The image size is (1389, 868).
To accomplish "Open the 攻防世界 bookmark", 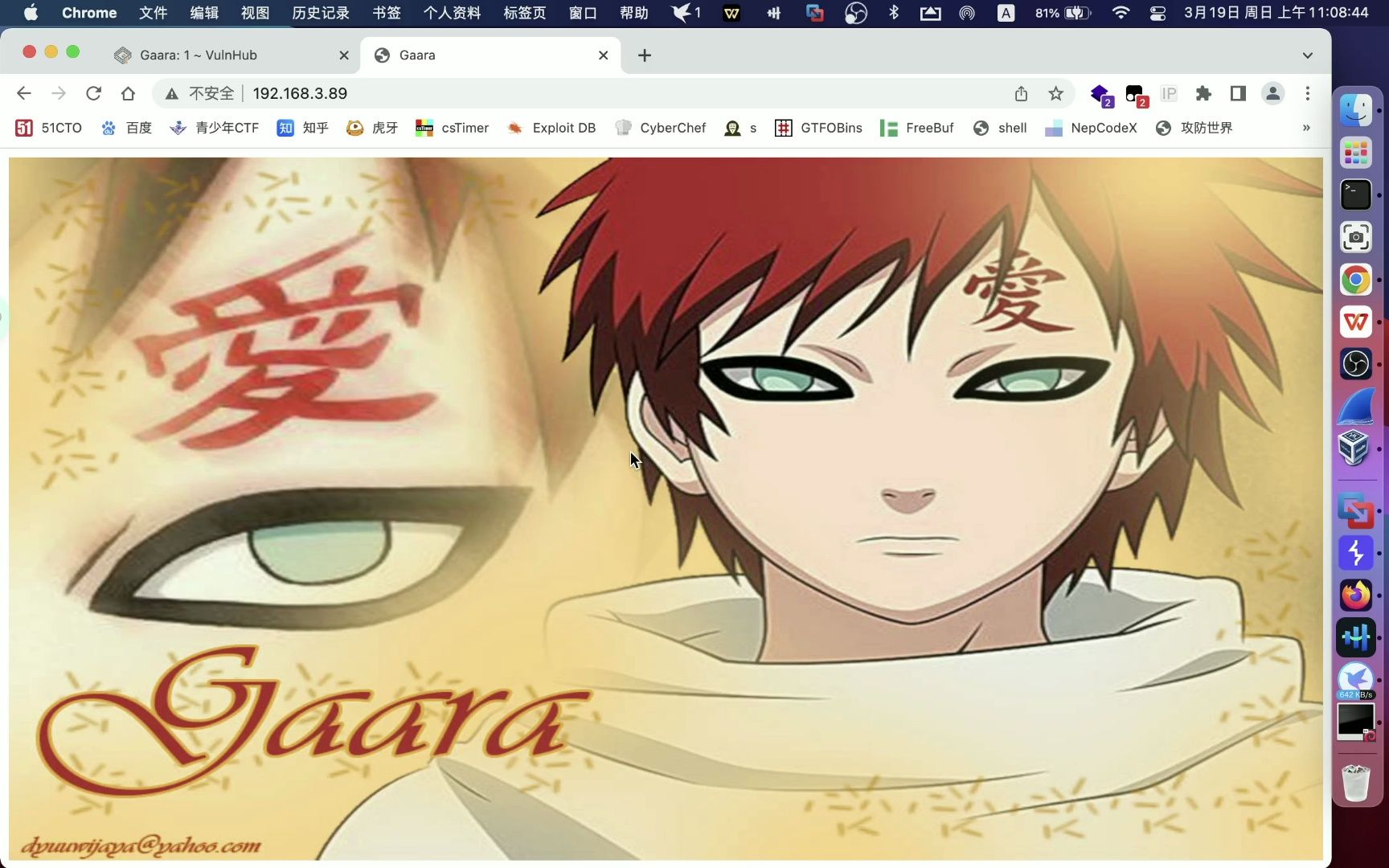I will point(1194,128).
